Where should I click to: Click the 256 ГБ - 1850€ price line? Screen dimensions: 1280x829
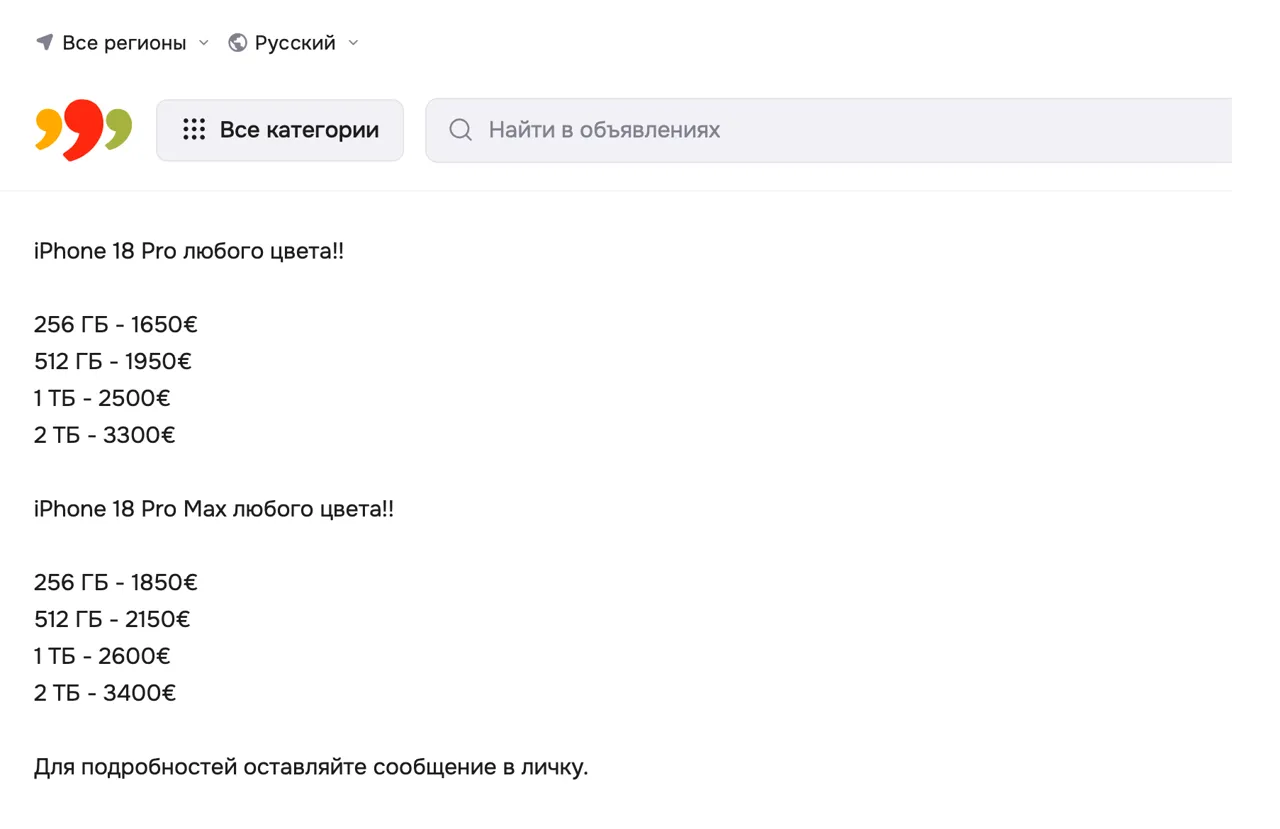click(x=116, y=582)
